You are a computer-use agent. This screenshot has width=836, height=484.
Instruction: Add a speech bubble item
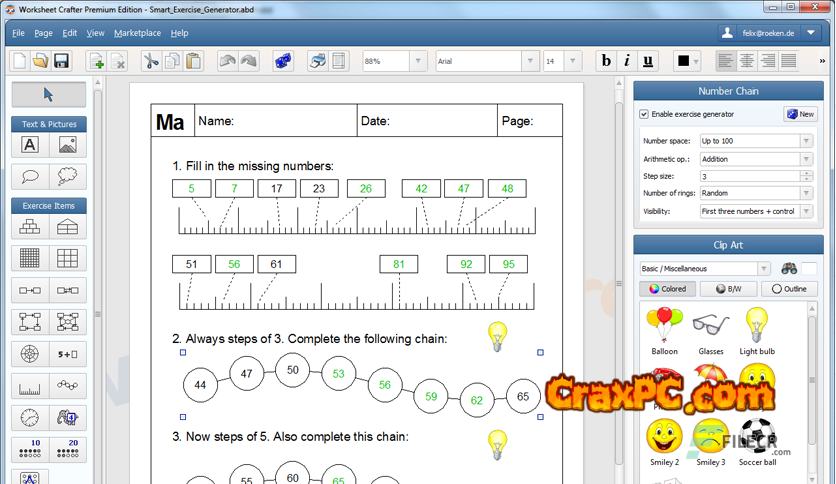[30, 176]
